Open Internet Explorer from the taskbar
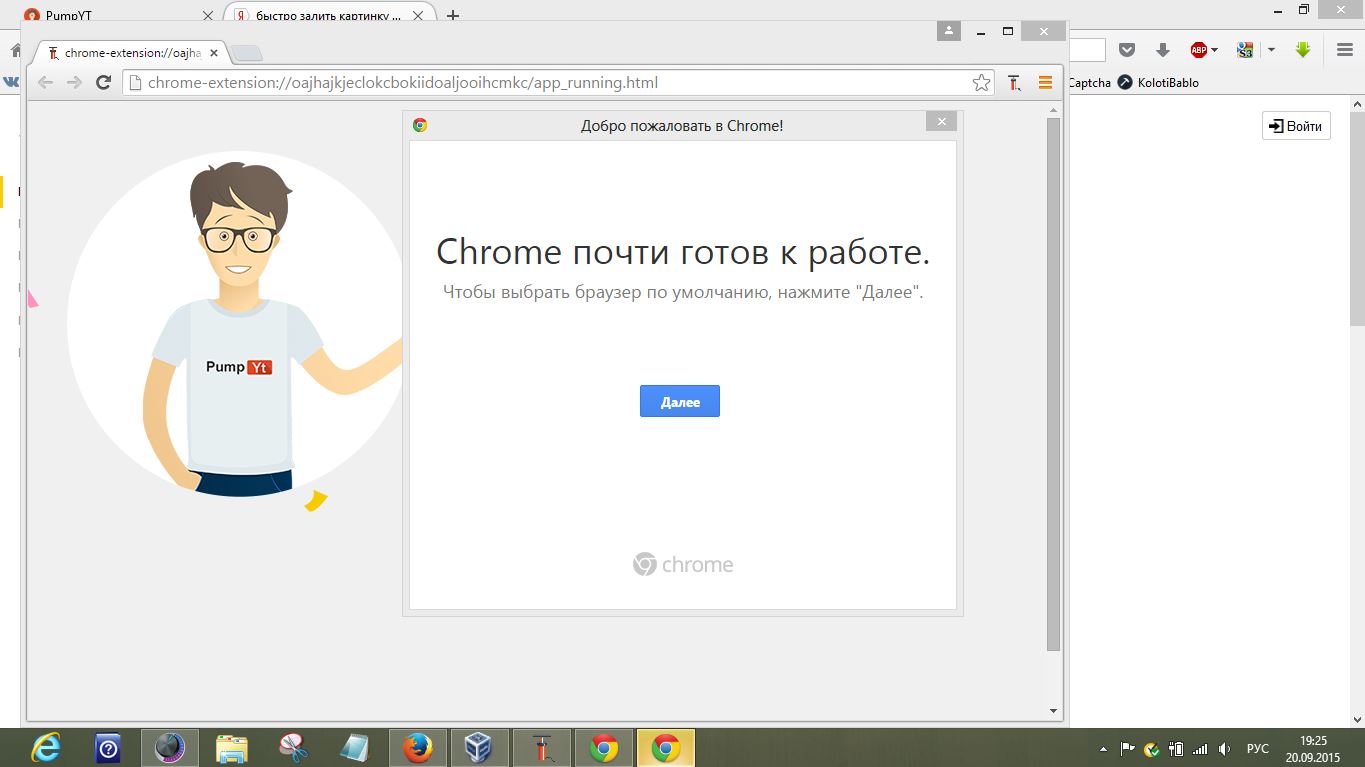 click(45, 748)
